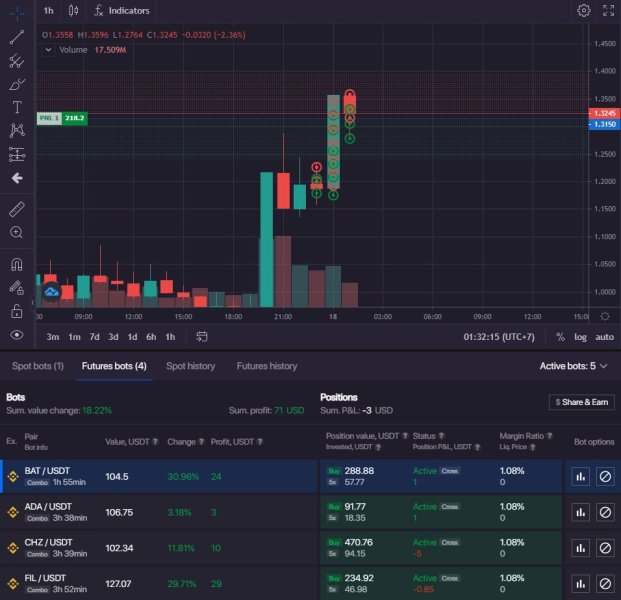Set chart range to 7d
621x600 pixels.
[x=94, y=337]
